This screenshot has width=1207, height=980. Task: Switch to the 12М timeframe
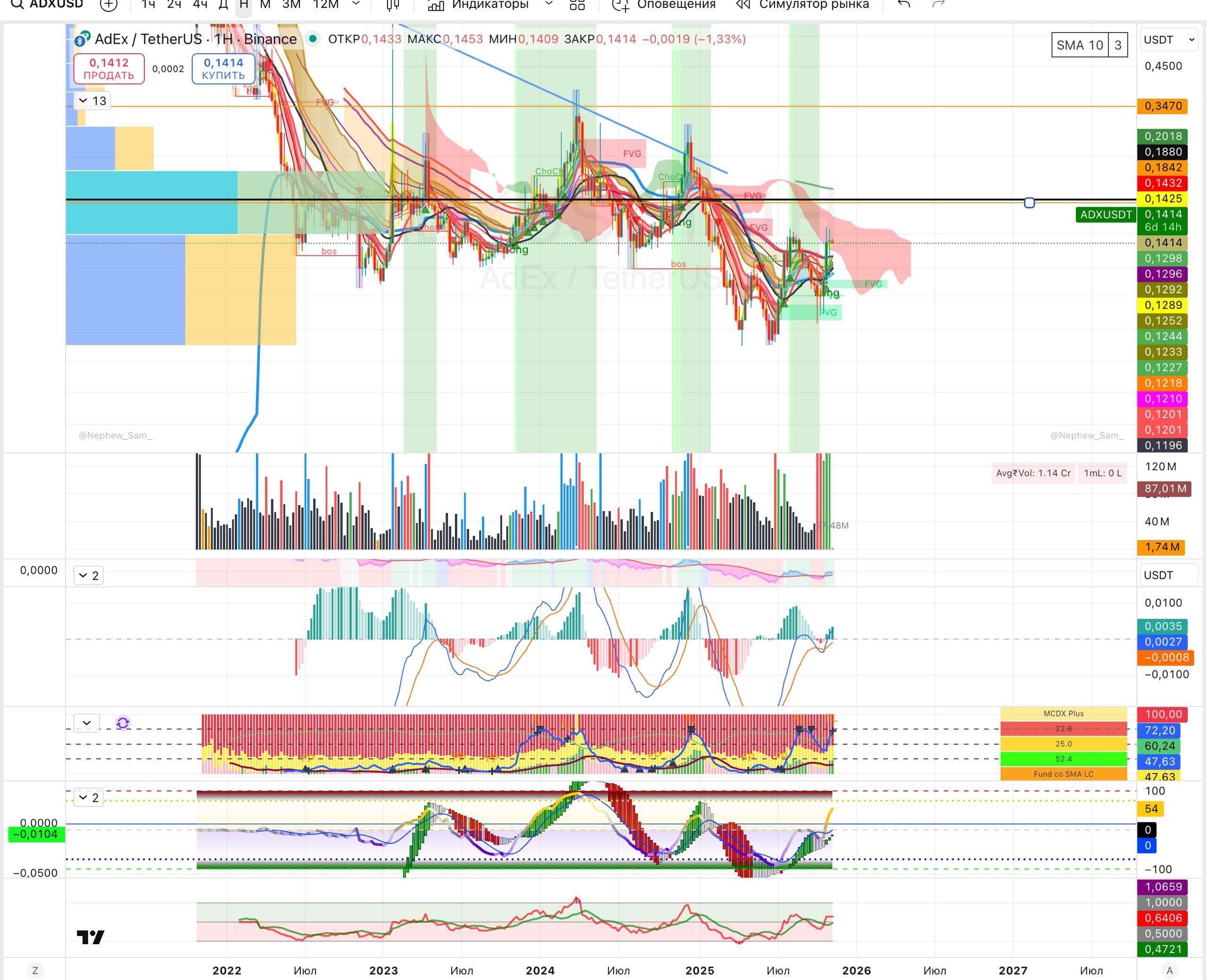coord(326,5)
